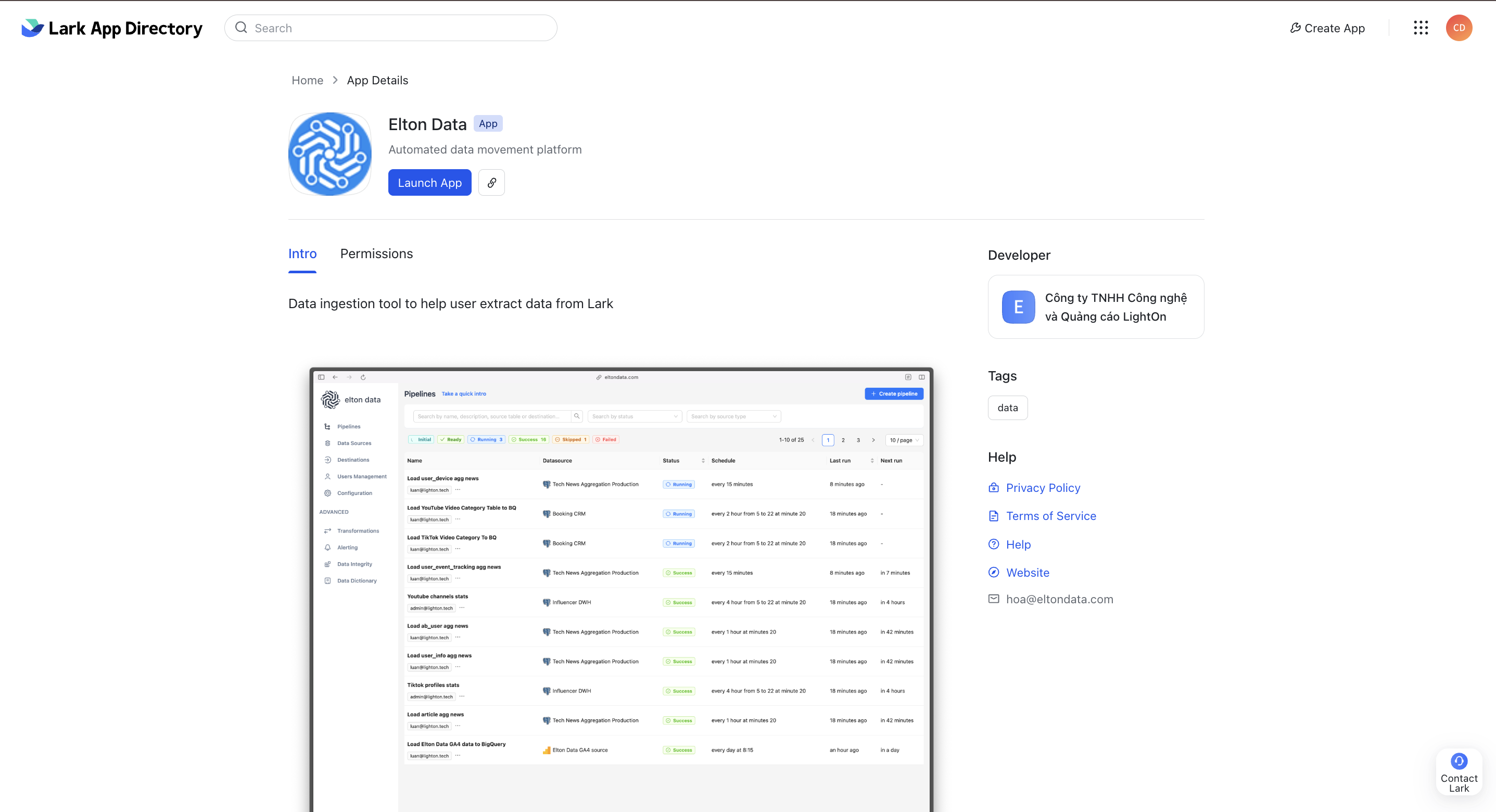Open the apps grid menu icon
The width and height of the screenshot is (1496, 812).
[1421, 28]
